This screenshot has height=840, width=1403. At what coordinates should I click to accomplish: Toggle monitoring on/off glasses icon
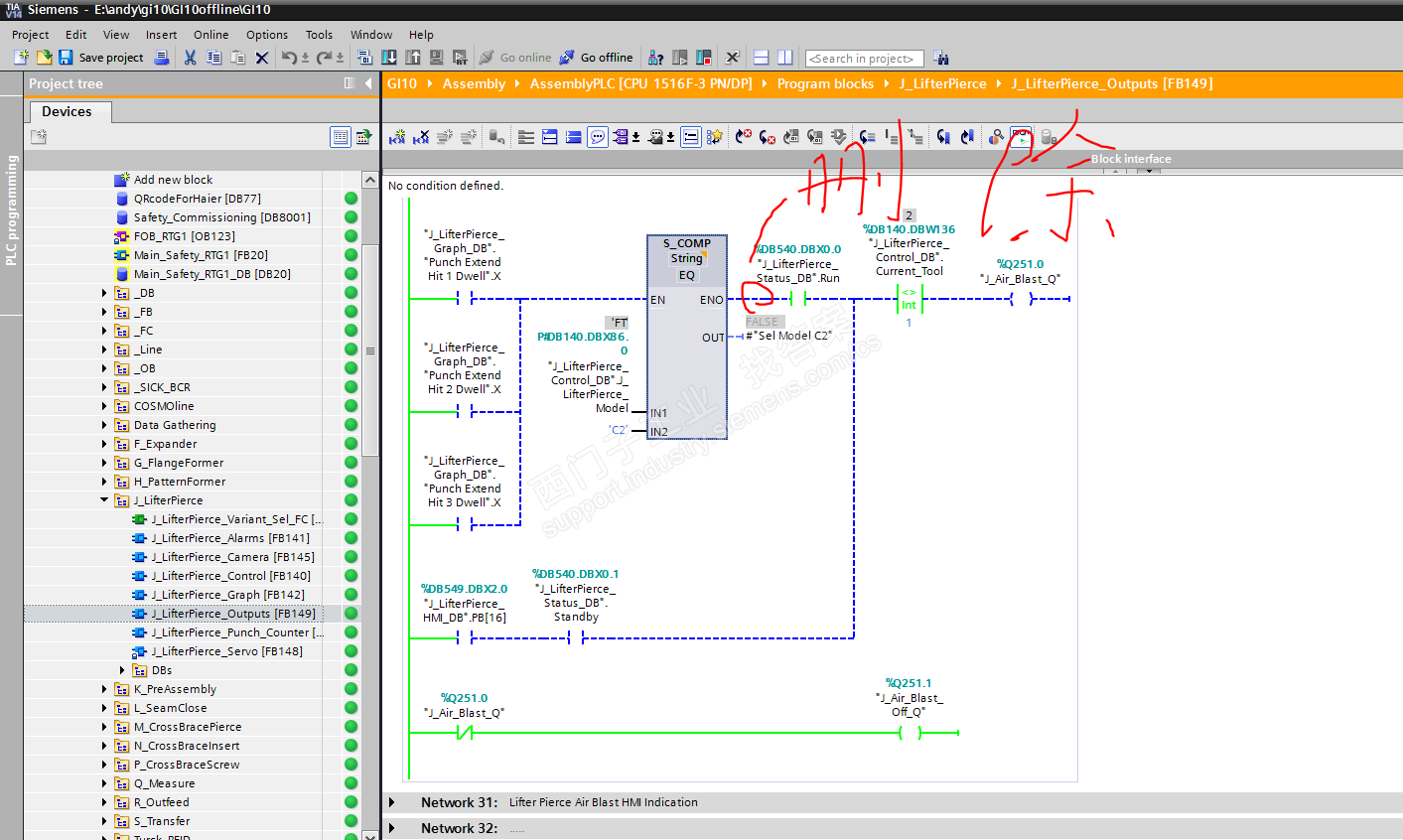(1021, 137)
